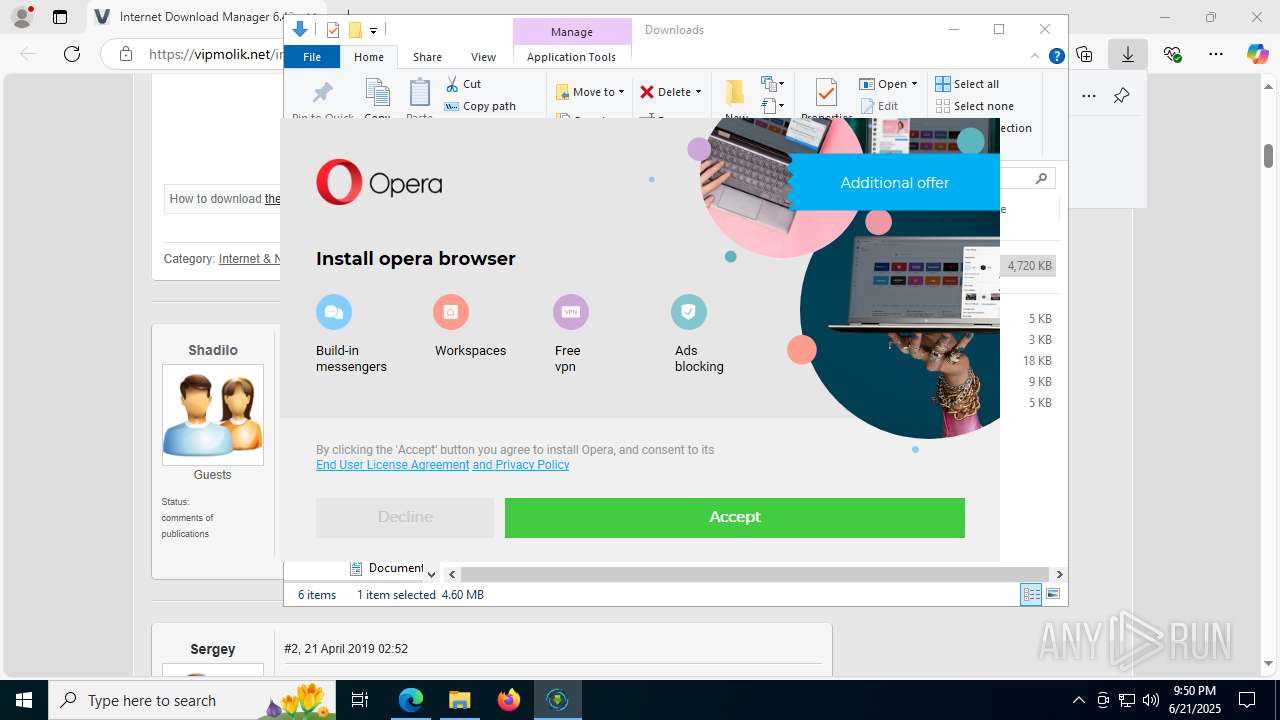This screenshot has width=1280, height=720.
Task: Switch to the View ribbon tab
Action: pos(483,57)
